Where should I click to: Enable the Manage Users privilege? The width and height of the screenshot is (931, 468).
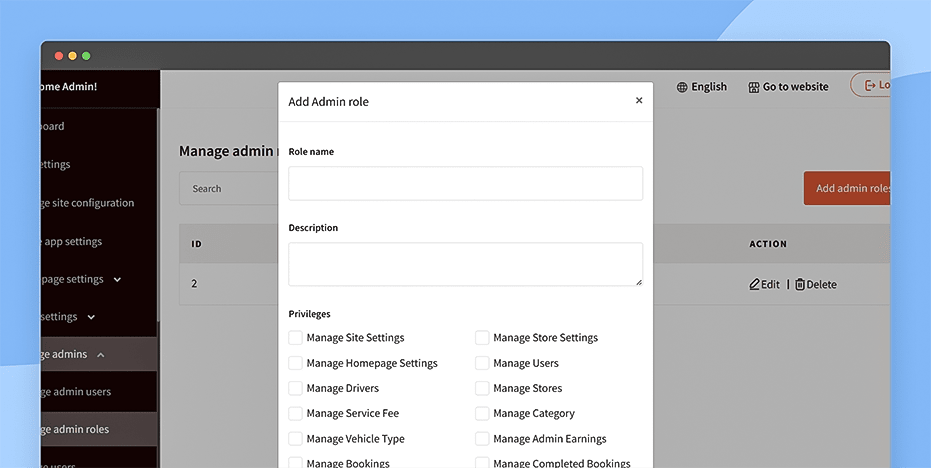pyautogui.click(x=482, y=363)
